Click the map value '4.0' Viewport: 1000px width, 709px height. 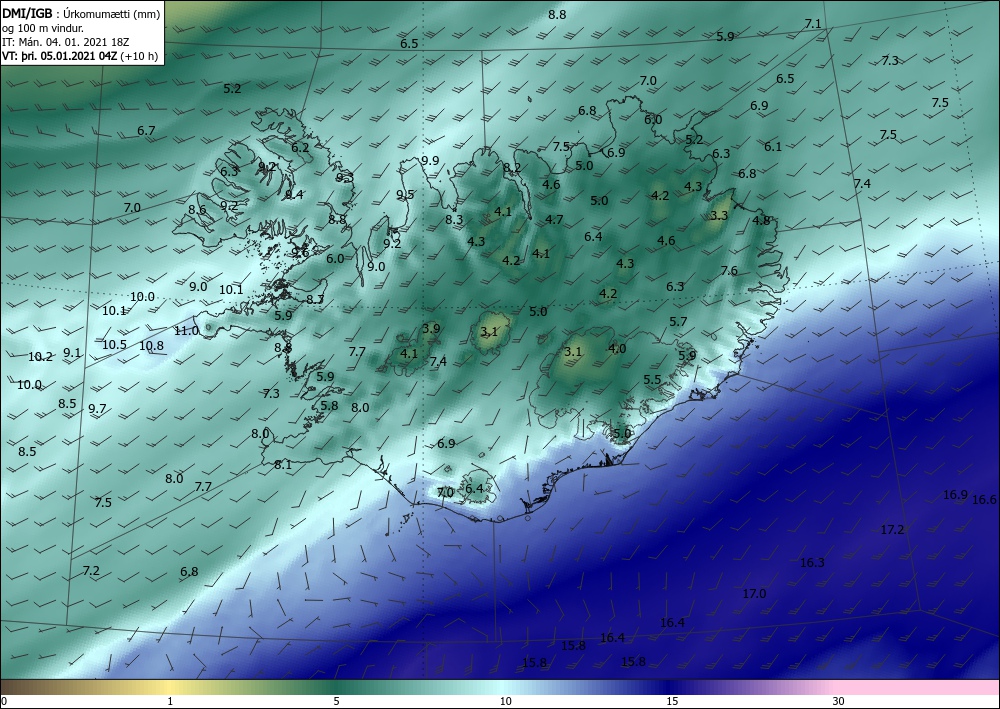[x=617, y=349]
